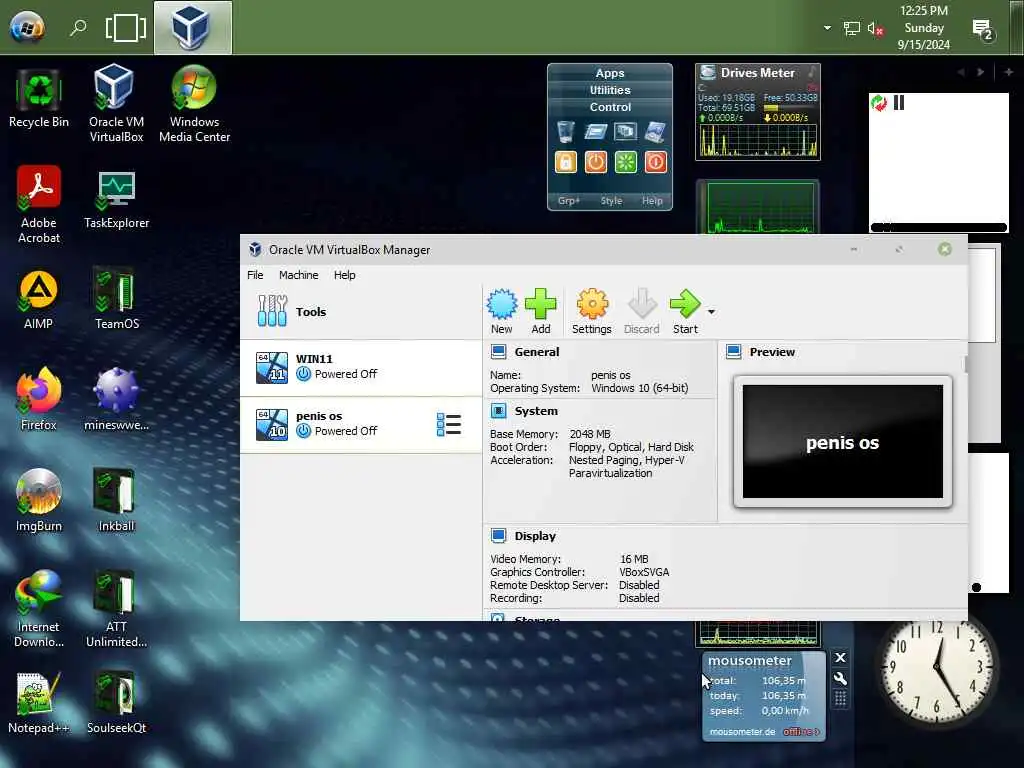Open the Help menu
This screenshot has height=768, width=1024.
pos(344,275)
